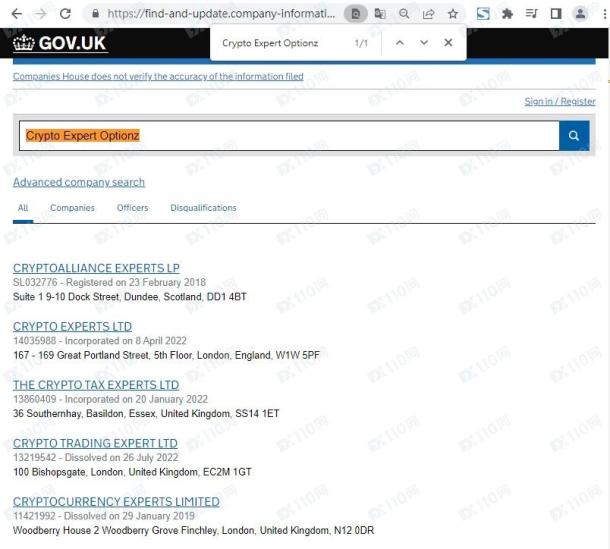Click the address bar URL
The height and width of the screenshot is (549, 610).
(x=221, y=14)
